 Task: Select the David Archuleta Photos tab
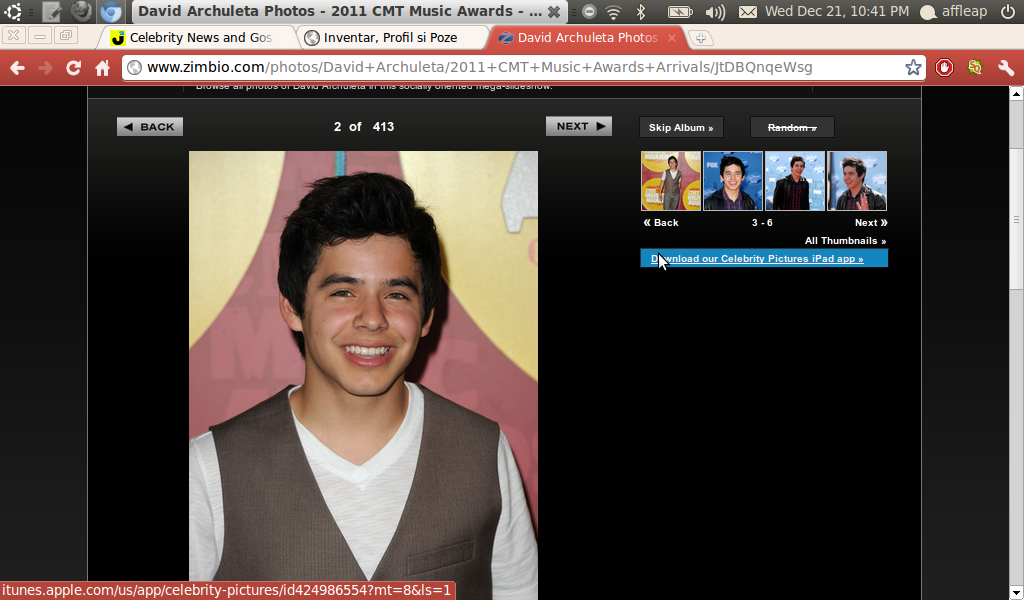coord(587,38)
